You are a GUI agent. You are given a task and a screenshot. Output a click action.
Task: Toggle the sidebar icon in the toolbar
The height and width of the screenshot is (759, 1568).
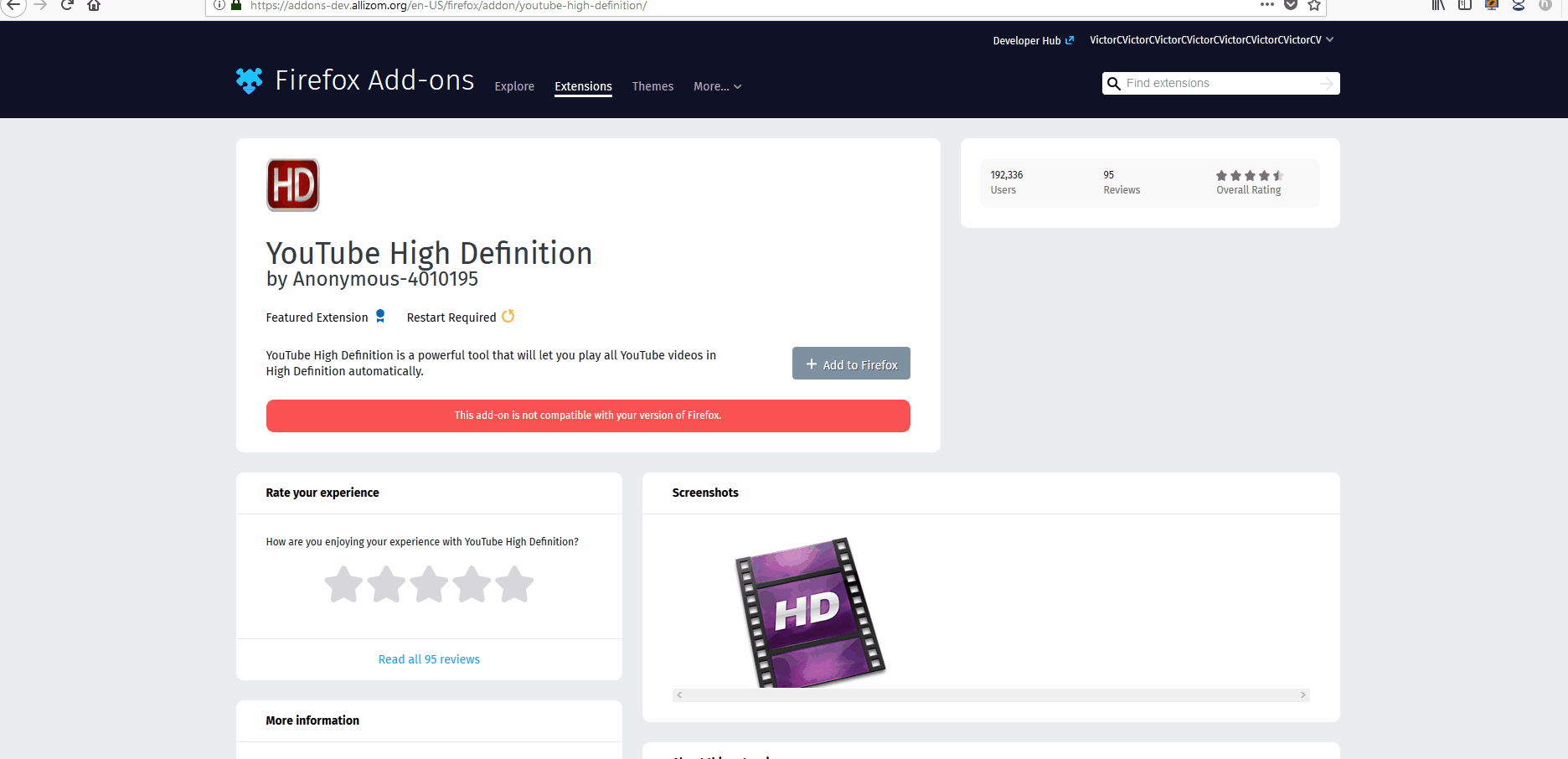coord(1465,5)
